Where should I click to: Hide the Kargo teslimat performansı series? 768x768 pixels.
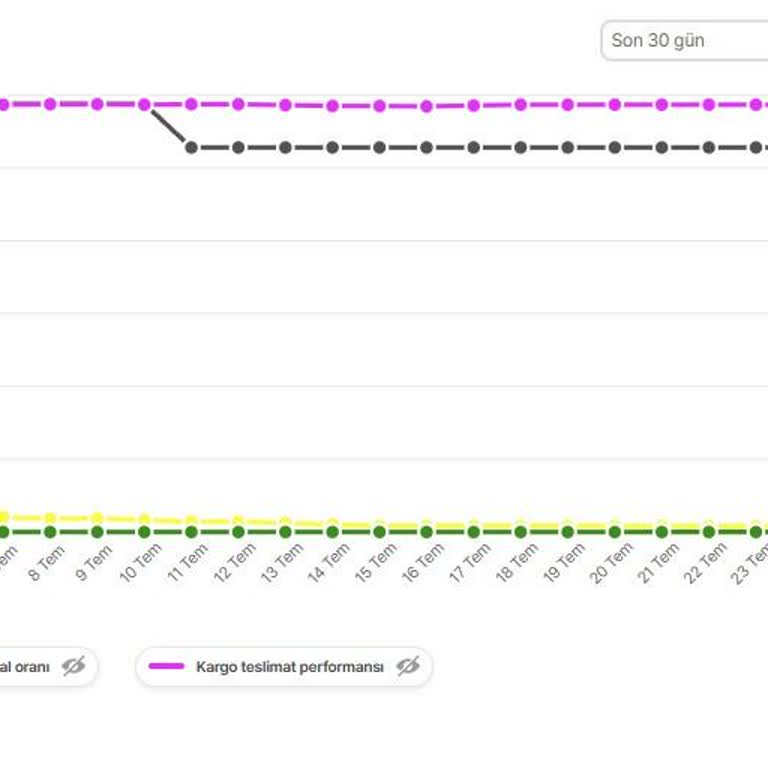pos(407,667)
